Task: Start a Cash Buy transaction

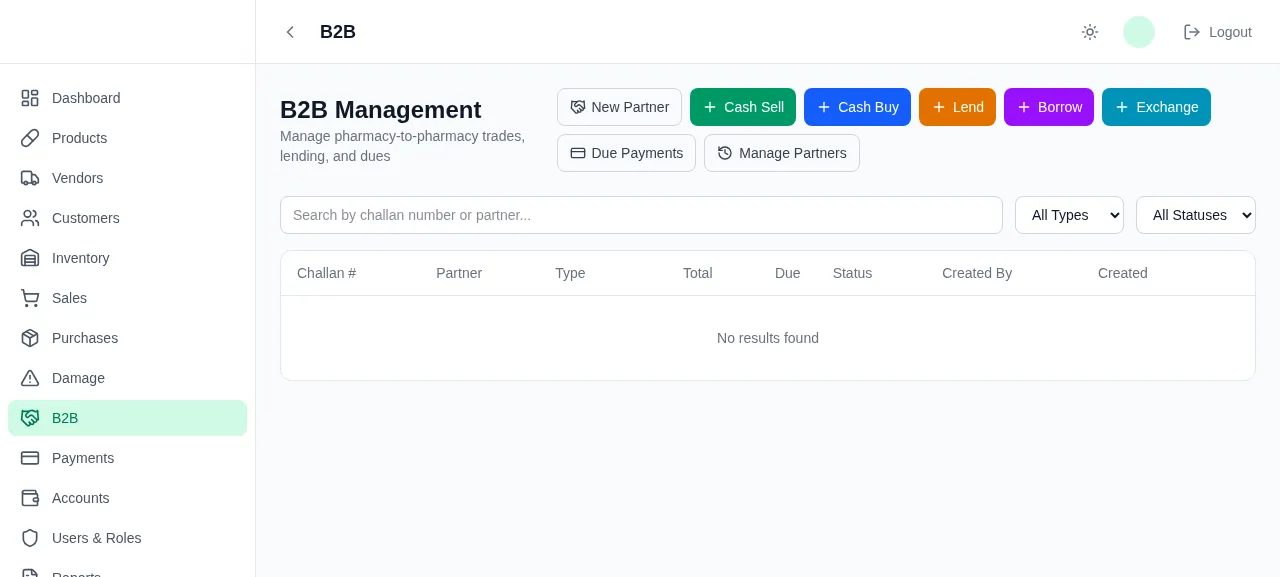Action: click(x=857, y=107)
